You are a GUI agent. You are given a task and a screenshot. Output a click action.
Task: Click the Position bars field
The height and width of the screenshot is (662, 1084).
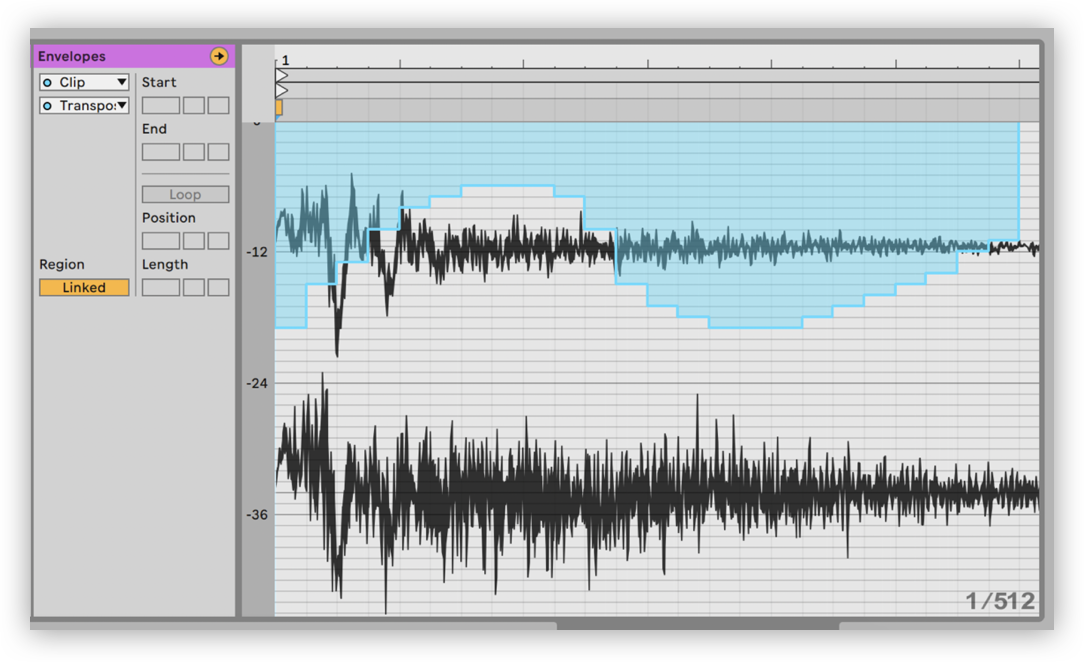pos(160,240)
